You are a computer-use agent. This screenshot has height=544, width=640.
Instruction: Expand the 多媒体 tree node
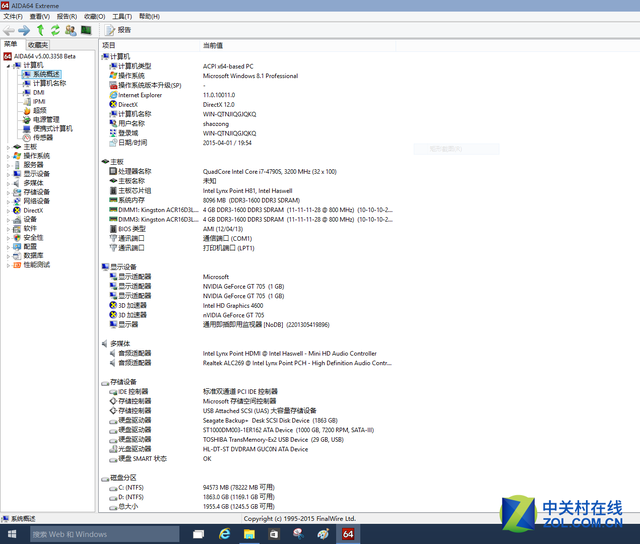tap(8, 183)
